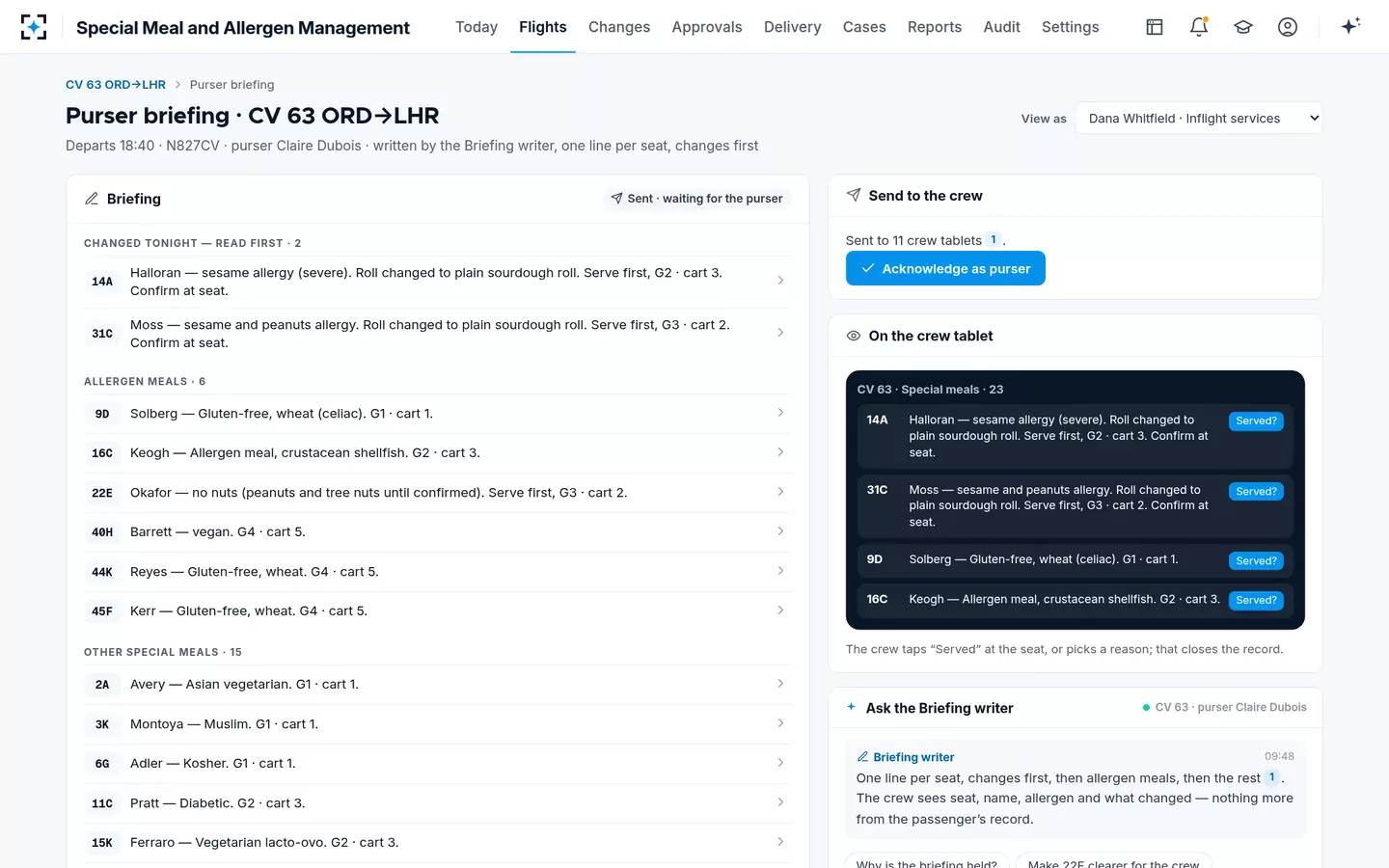Click the 'Sent · waiting for the purser' status chip
Viewport: 1389px width, 868px height.
tap(696, 199)
